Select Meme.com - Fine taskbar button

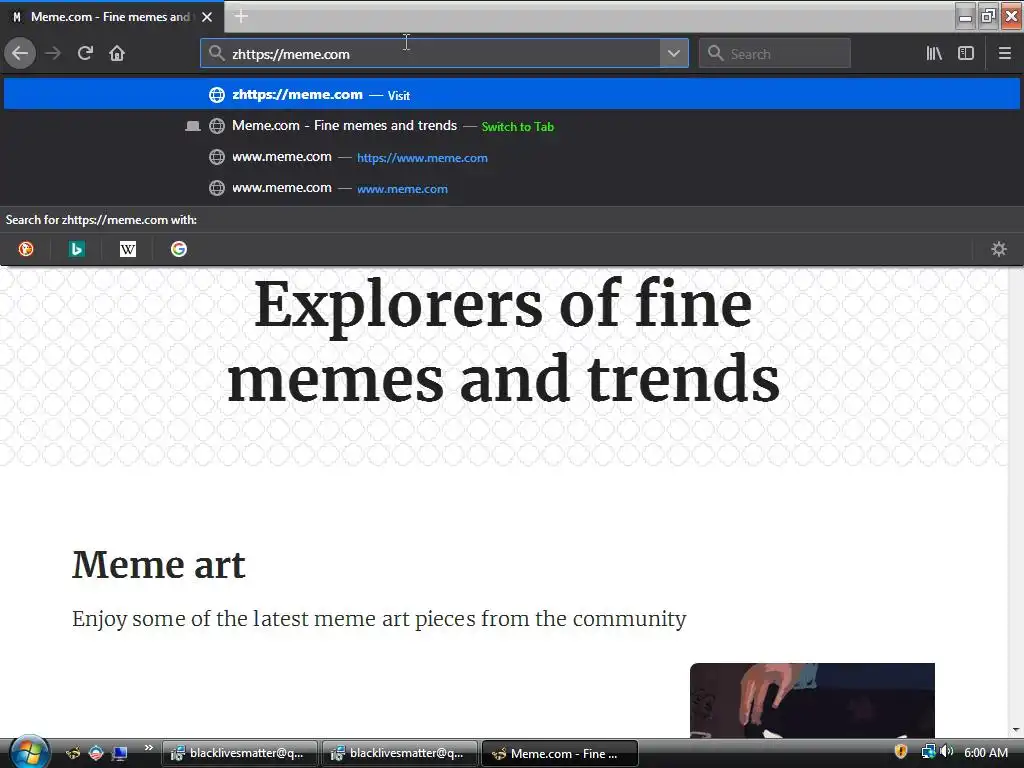coord(559,753)
